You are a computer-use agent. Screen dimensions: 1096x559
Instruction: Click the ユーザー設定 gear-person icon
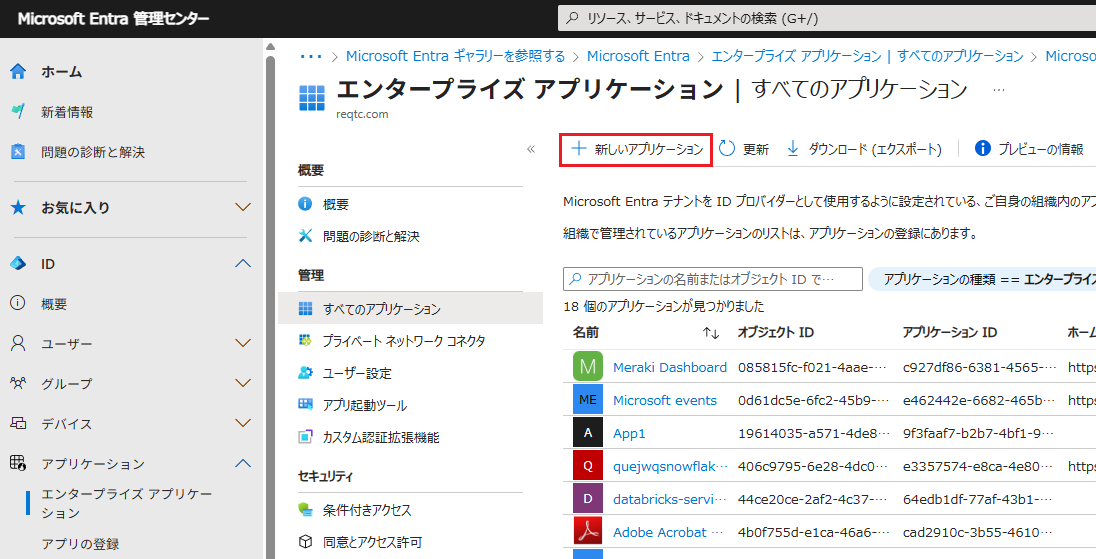pos(305,373)
